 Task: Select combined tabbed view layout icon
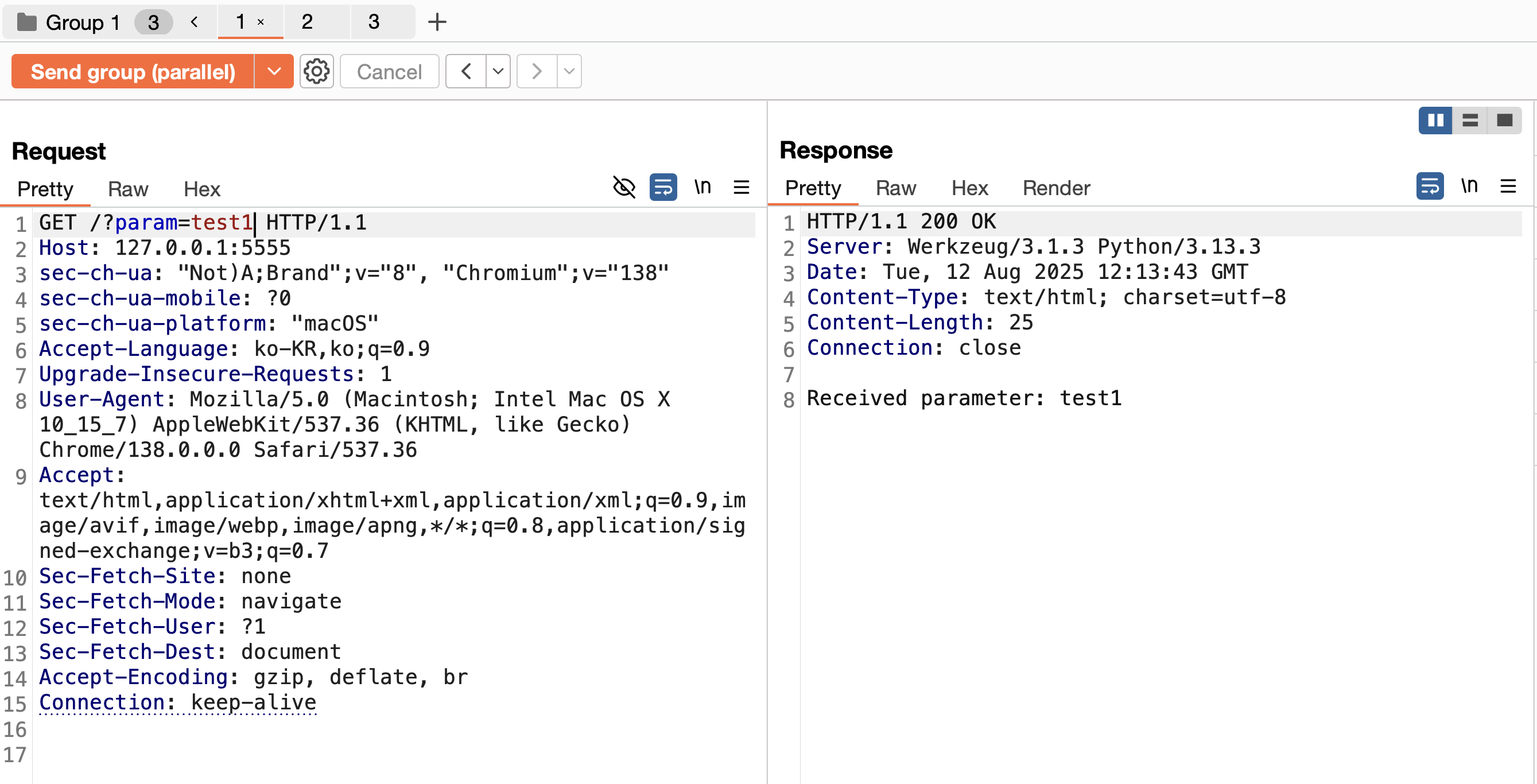tap(1504, 121)
